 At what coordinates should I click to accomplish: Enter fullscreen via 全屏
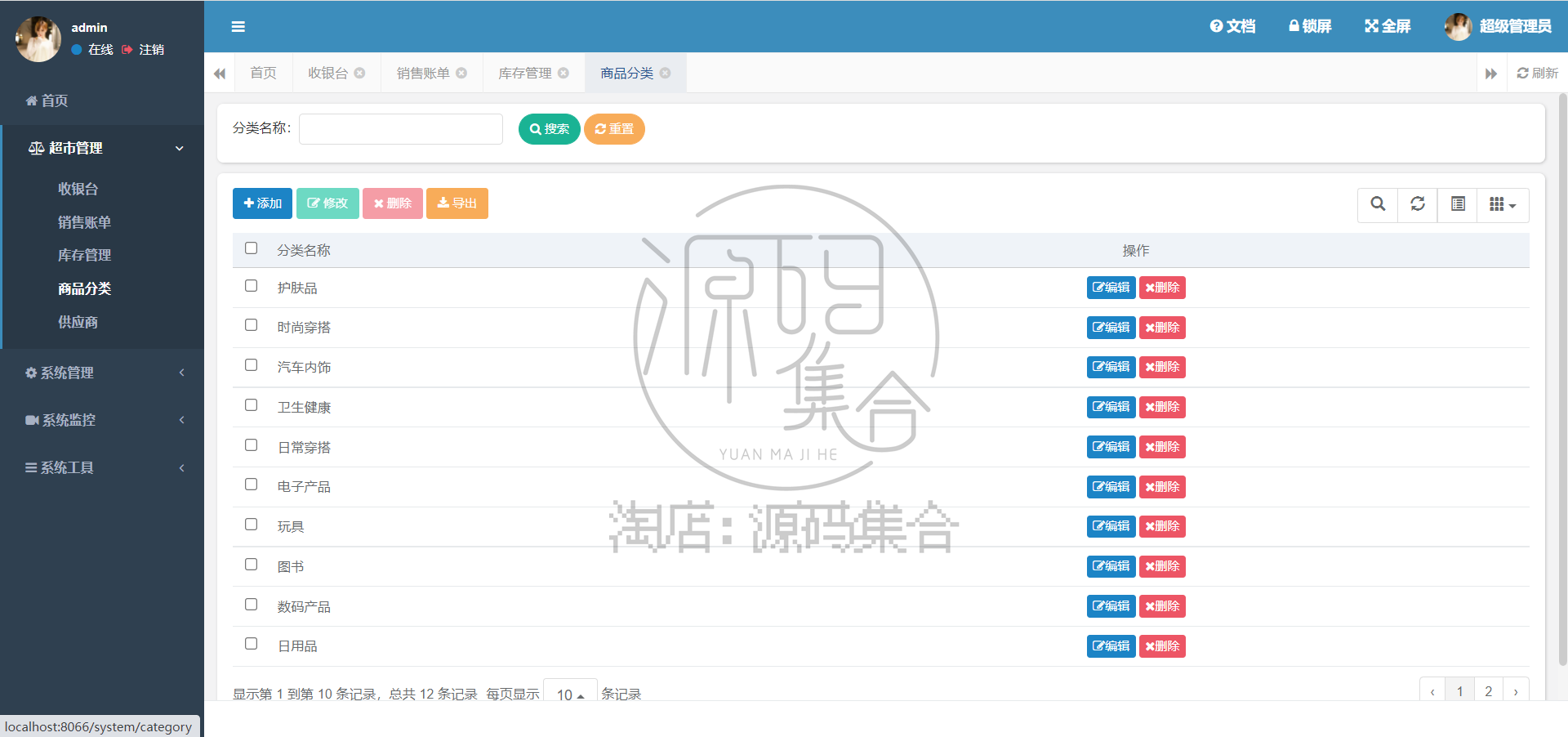click(x=1388, y=26)
